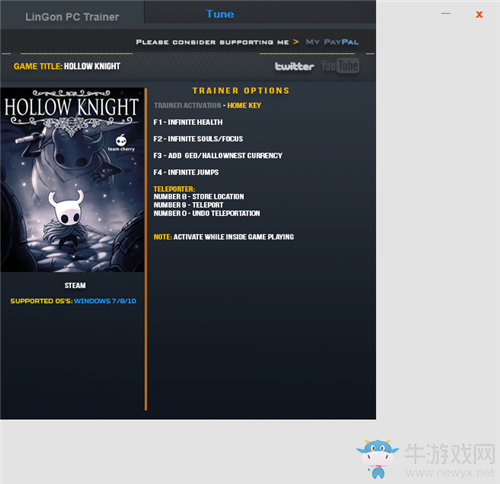Click F3 Add Geo/Hallownest Currency

218,156
